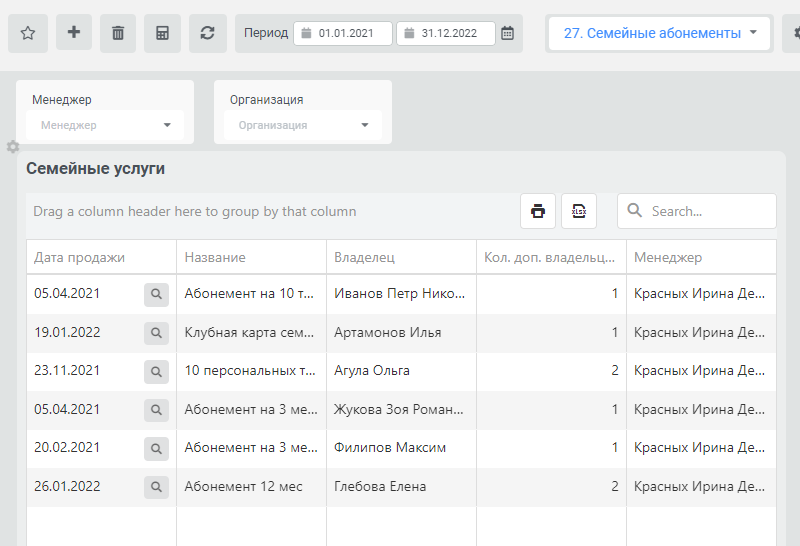Click the Search input field
Image resolution: width=800 pixels, height=546 pixels.
[696, 211]
